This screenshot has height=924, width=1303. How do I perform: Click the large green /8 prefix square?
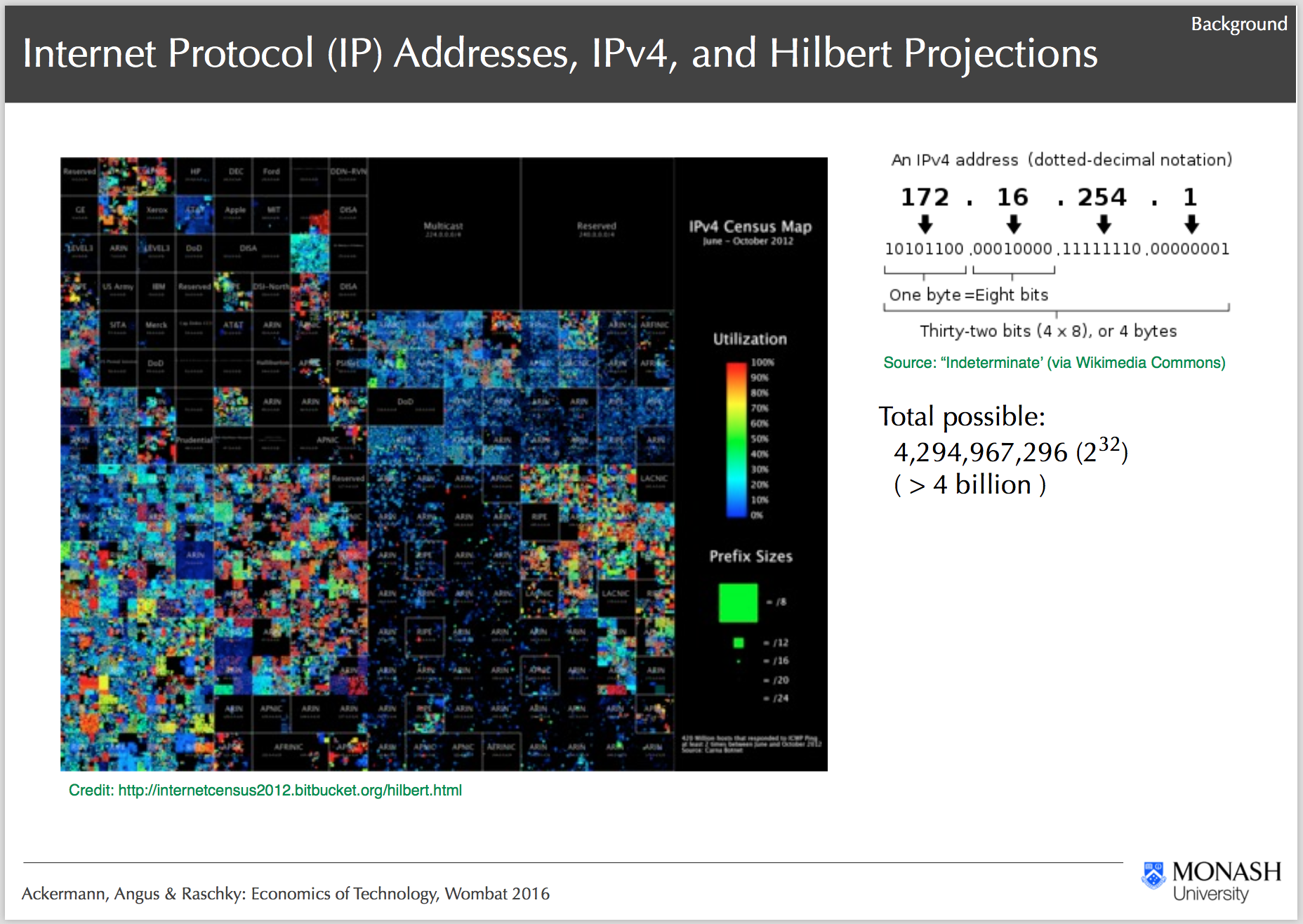tap(738, 602)
